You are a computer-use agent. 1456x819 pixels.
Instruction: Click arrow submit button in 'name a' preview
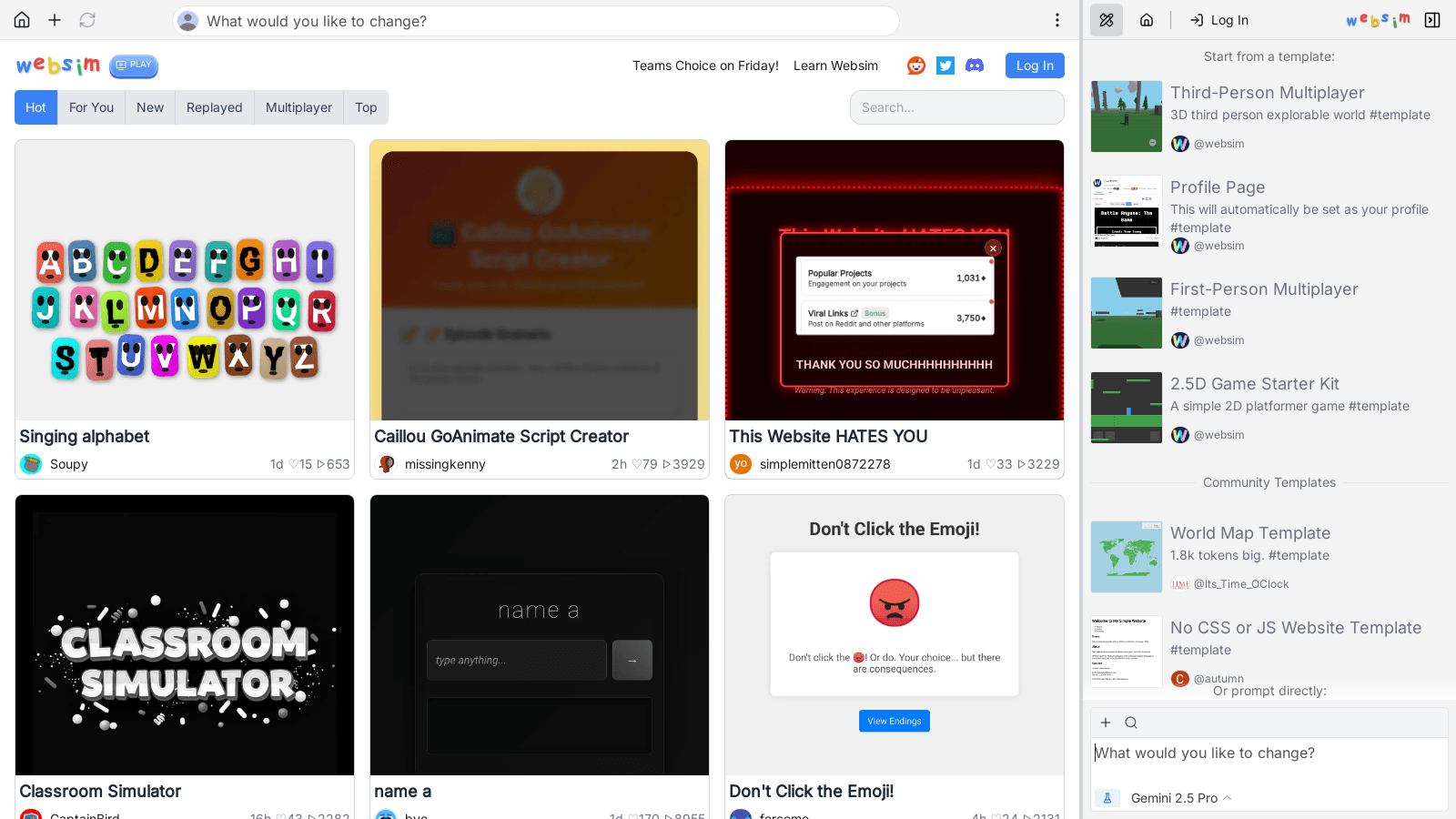(x=632, y=661)
